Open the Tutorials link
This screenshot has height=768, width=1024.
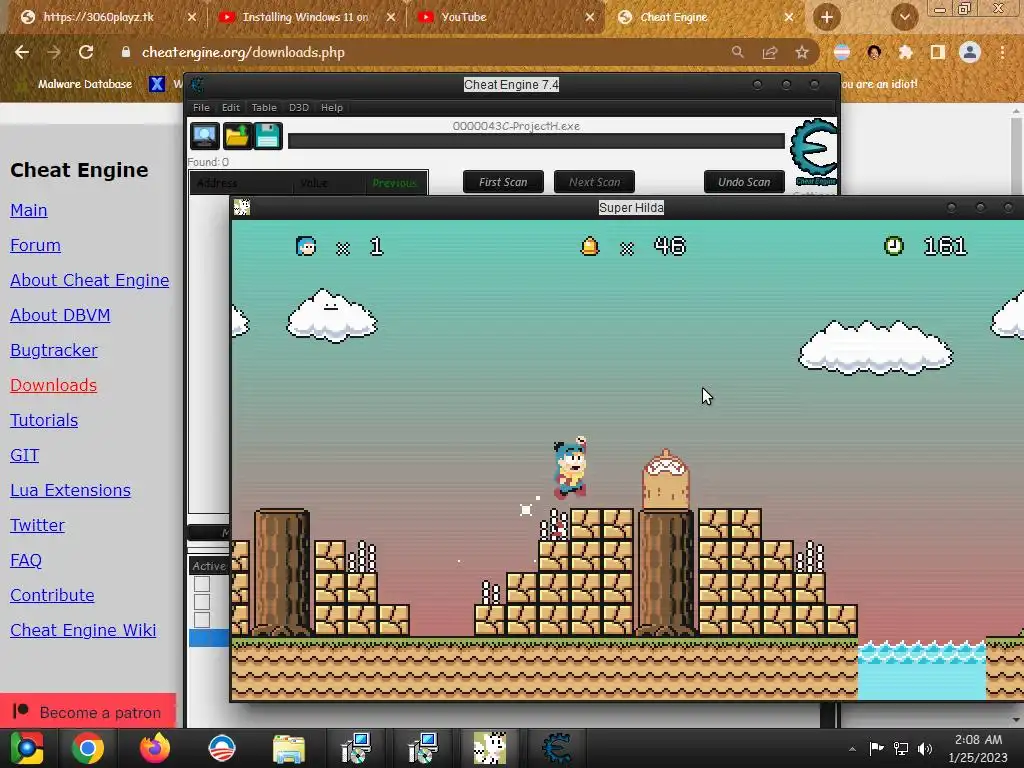pos(44,421)
